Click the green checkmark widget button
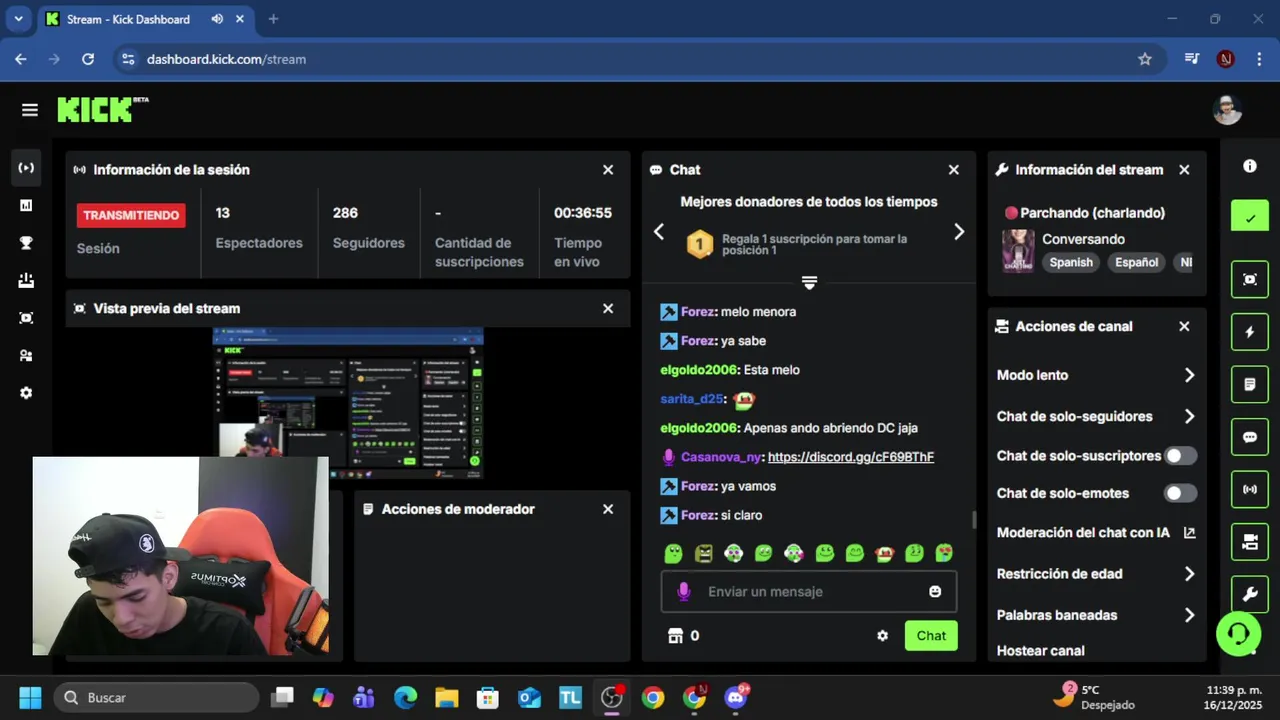 [1250, 216]
